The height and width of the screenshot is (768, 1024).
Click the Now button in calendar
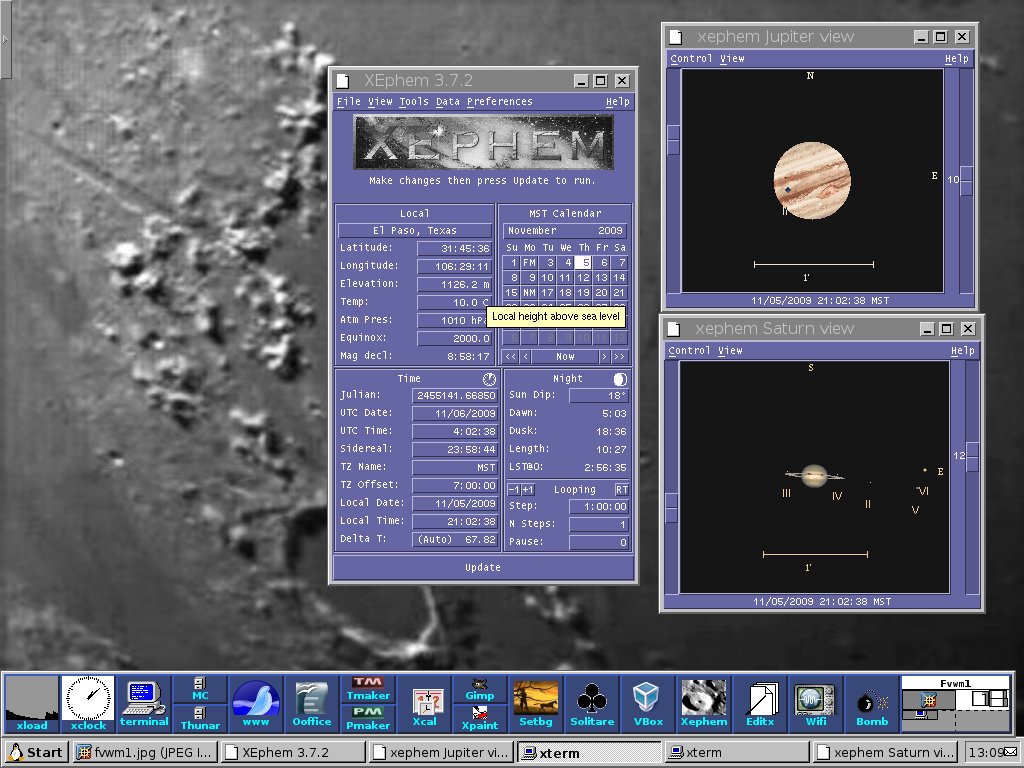pos(565,357)
